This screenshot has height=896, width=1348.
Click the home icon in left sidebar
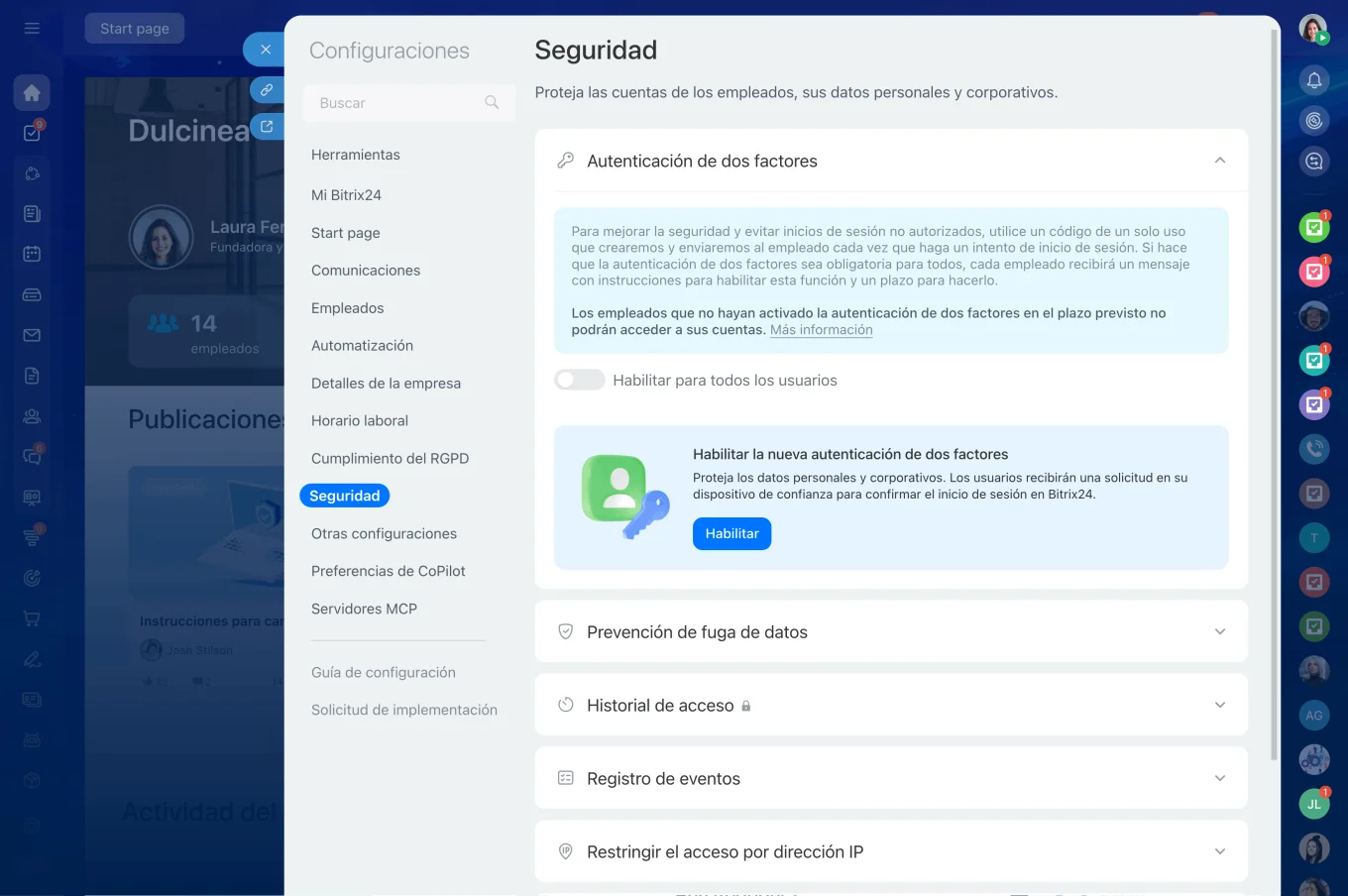click(32, 92)
